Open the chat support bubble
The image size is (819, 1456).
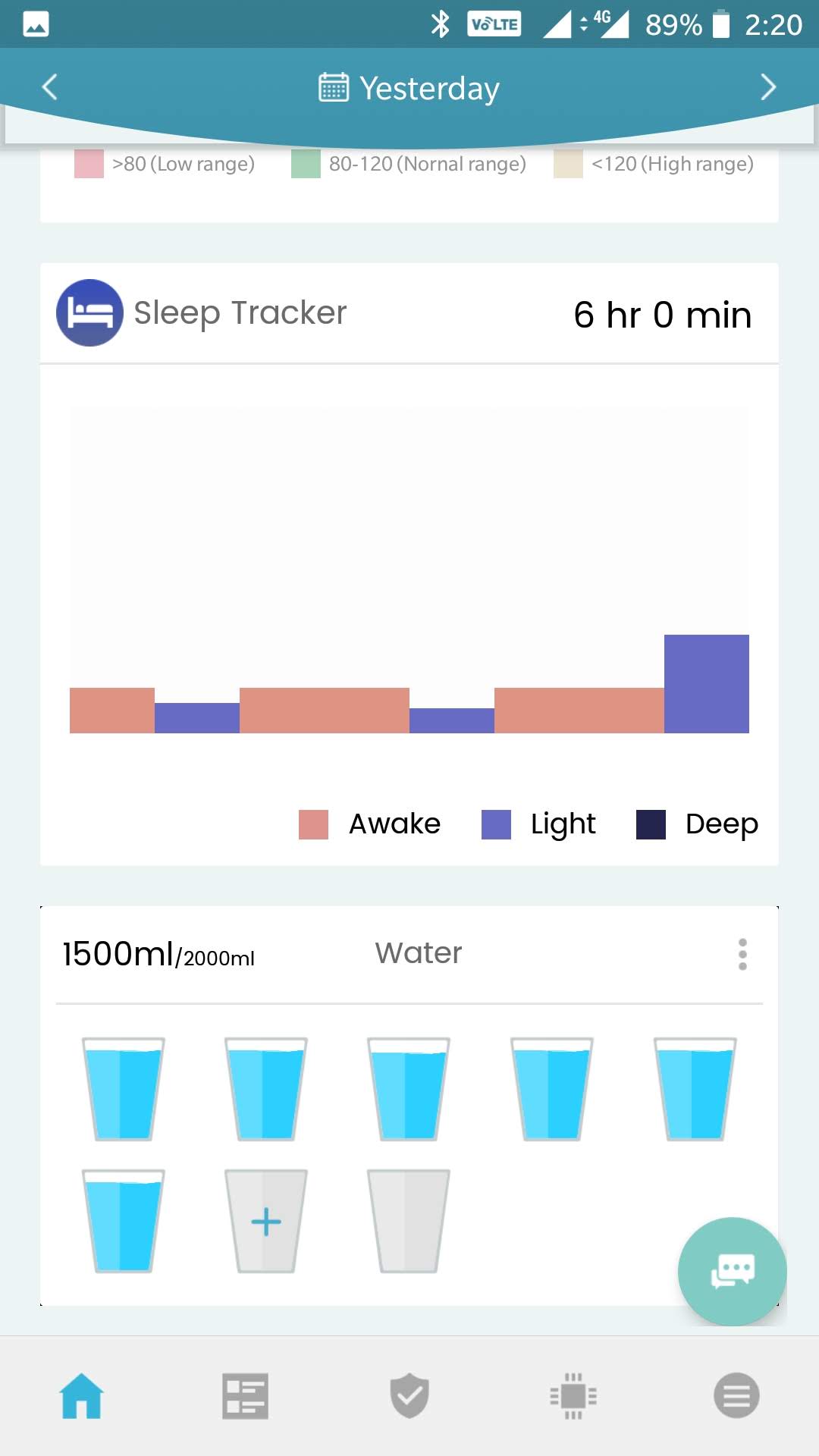coord(732,1271)
